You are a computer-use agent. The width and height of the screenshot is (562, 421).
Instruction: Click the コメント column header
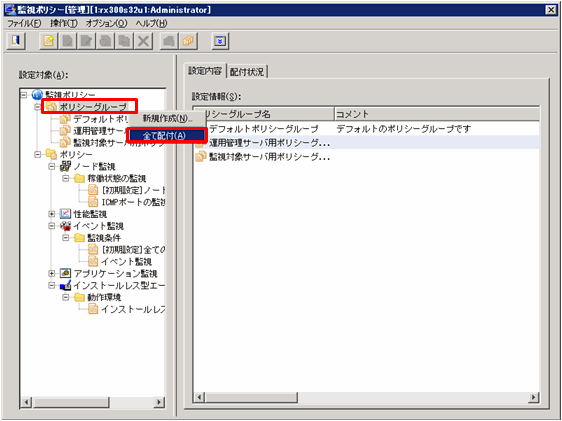[437, 114]
